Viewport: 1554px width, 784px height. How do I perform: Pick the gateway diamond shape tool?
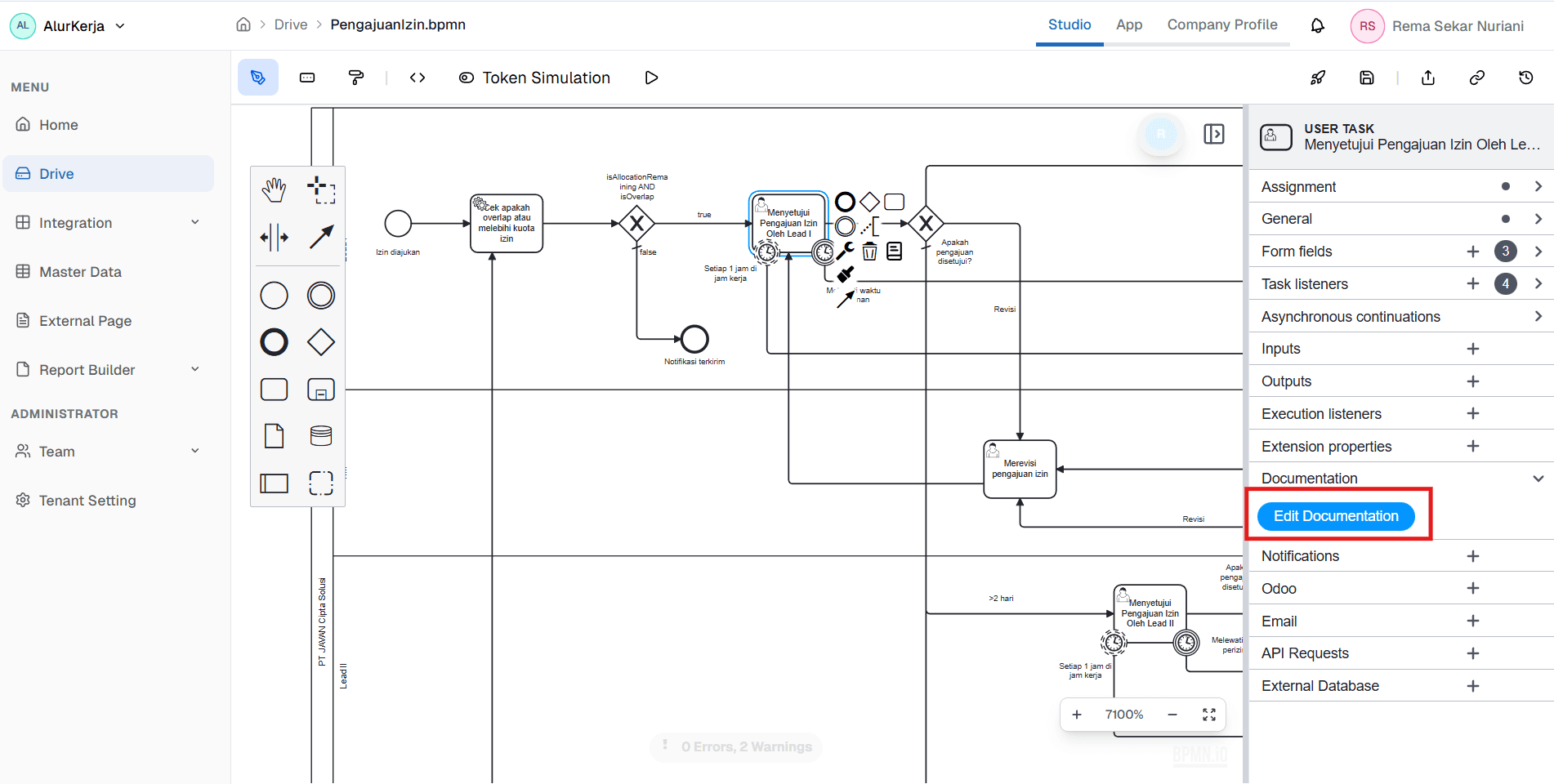coord(321,341)
